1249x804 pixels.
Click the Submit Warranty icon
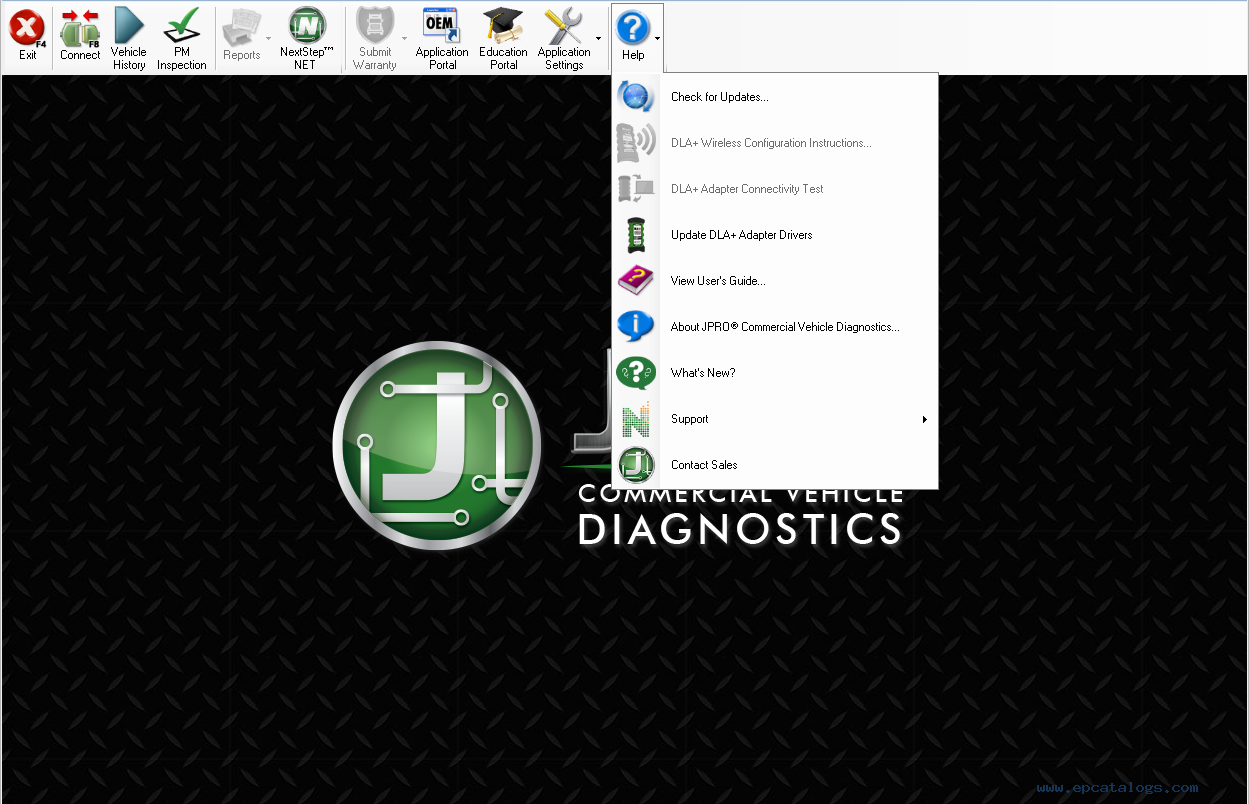point(375,25)
